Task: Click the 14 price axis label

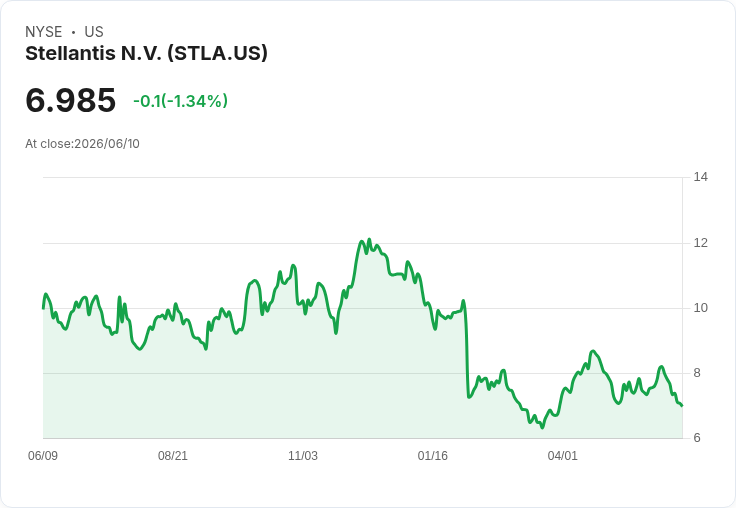Action: 701,177
